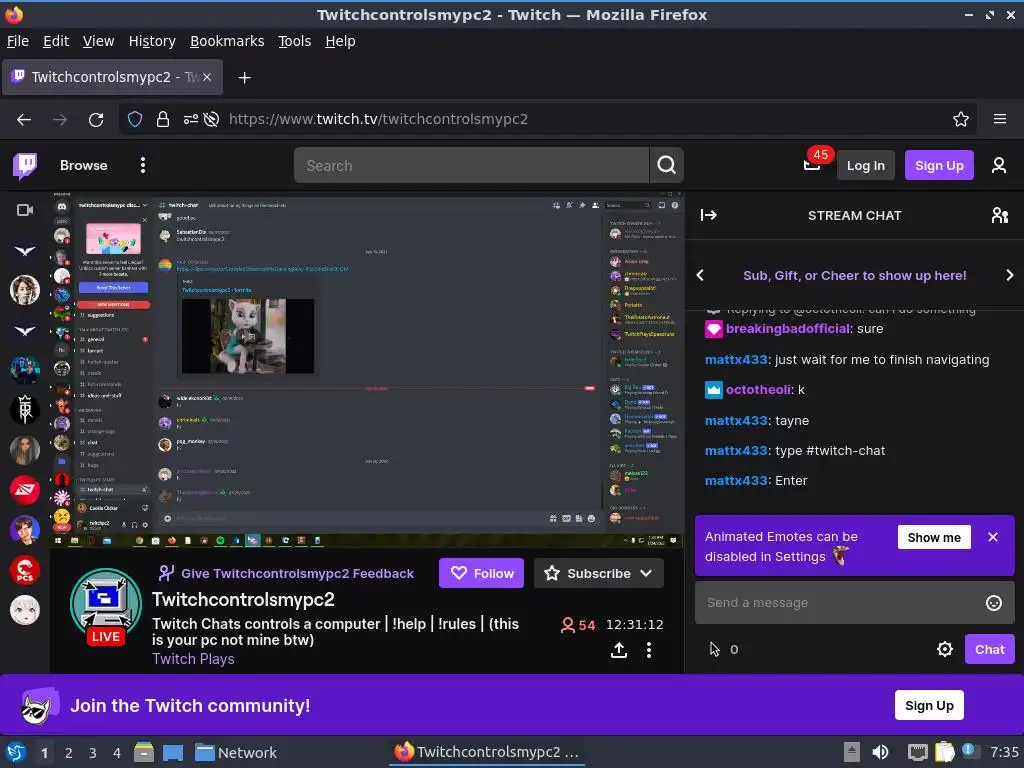This screenshot has width=1024, height=768.
Task: Open the volume speaker tray icon
Action: pyautogui.click(x=880, y=752)
